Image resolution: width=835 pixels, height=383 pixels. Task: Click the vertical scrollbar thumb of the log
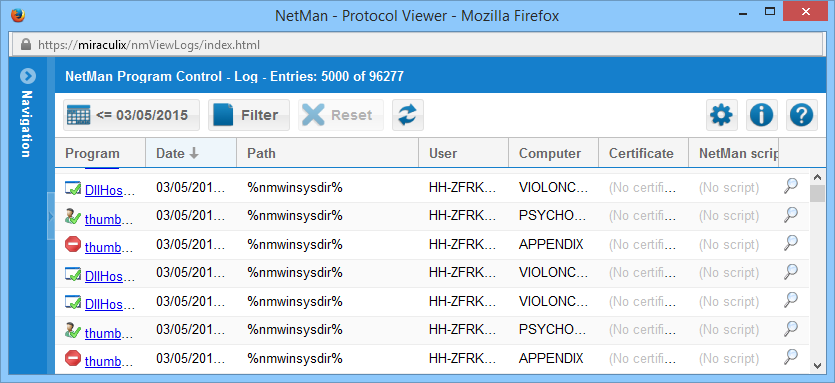click(817, 193)
